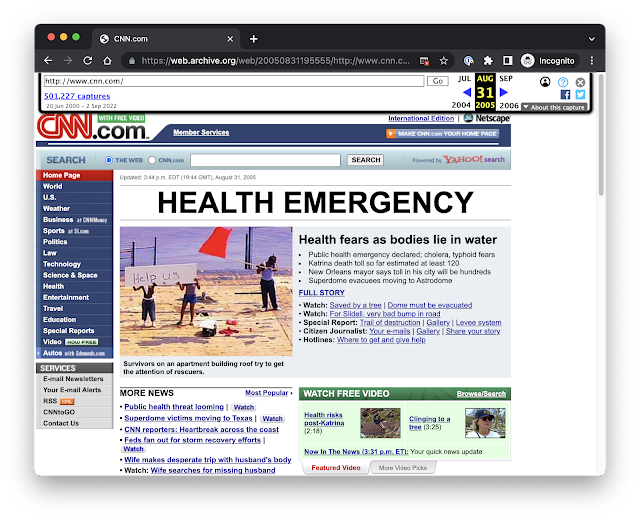The image size is (640, 521).
Task: Open Where to get and give help
Action: [x=381, y=340]
